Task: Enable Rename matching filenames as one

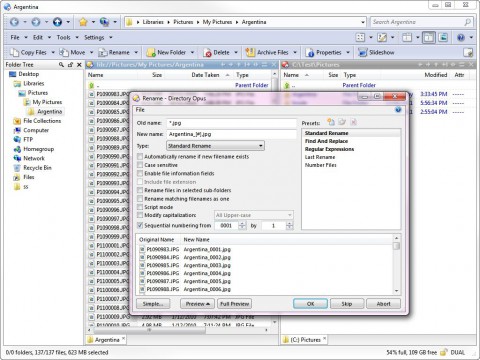Action: 140,198
